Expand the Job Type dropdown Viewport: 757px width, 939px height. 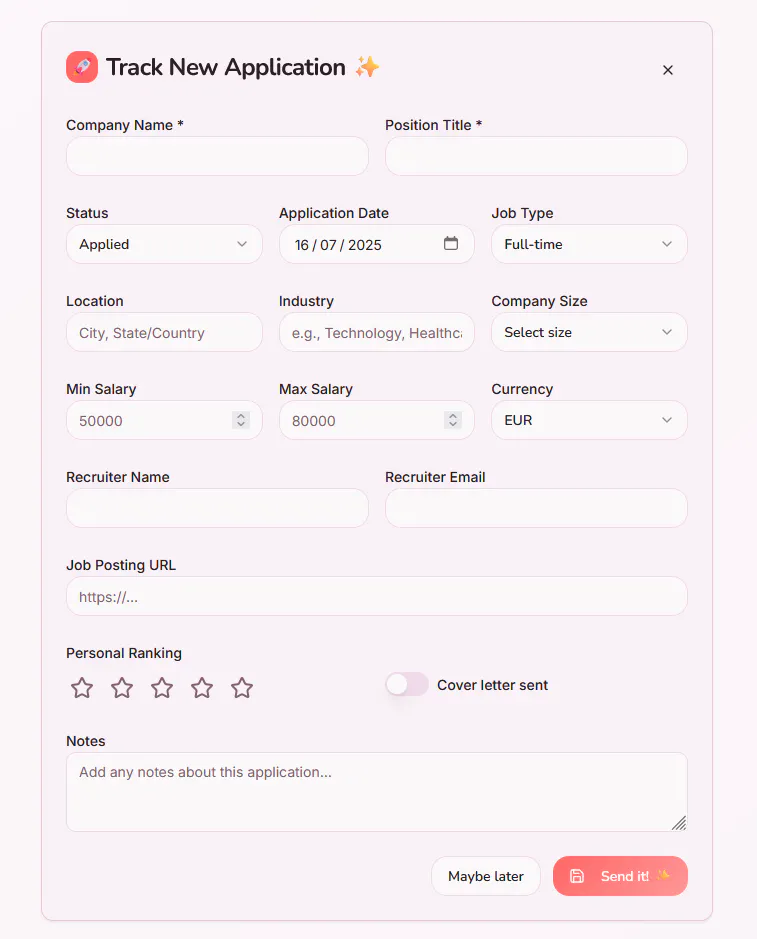[589, 244]
